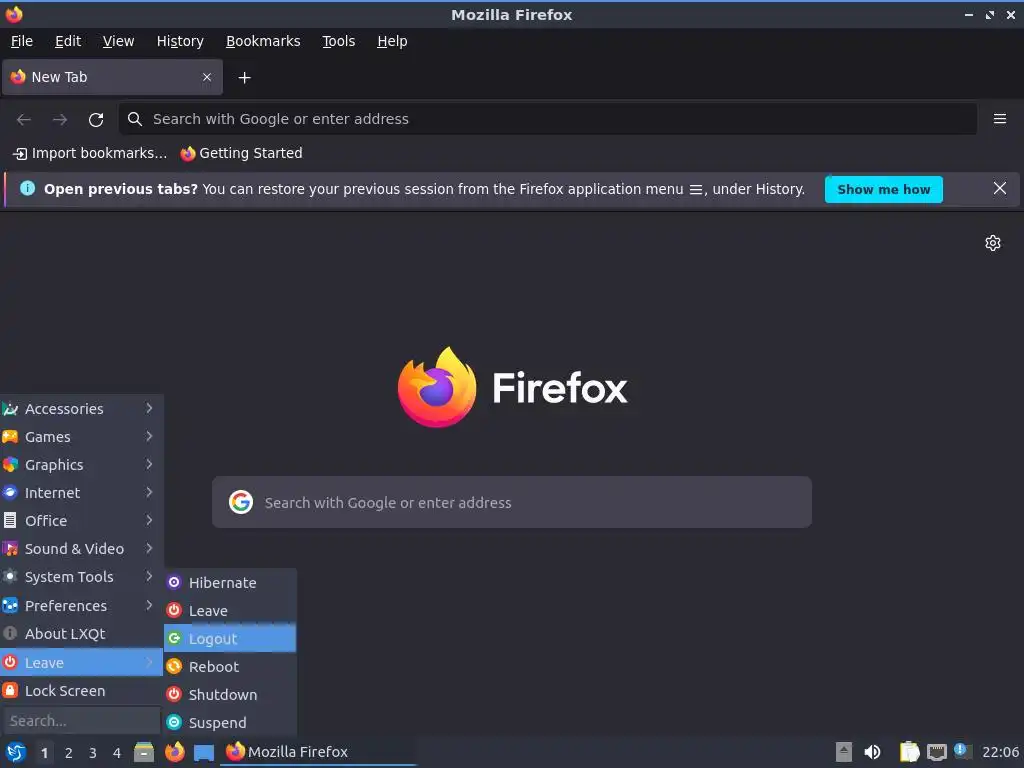
Task: Switch to virtual desktop 1
Action: [44, 753]
